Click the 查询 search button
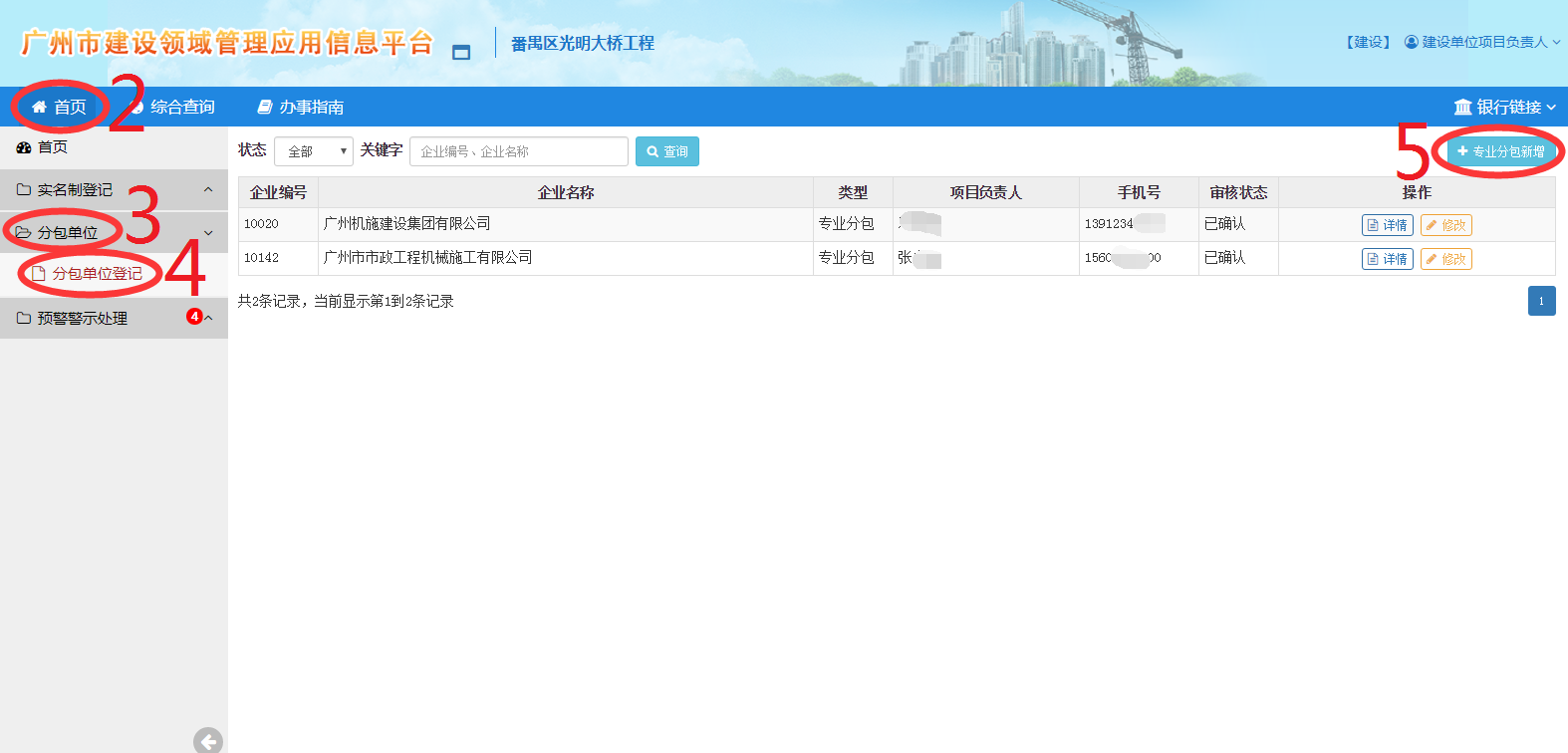 (667, 151)
